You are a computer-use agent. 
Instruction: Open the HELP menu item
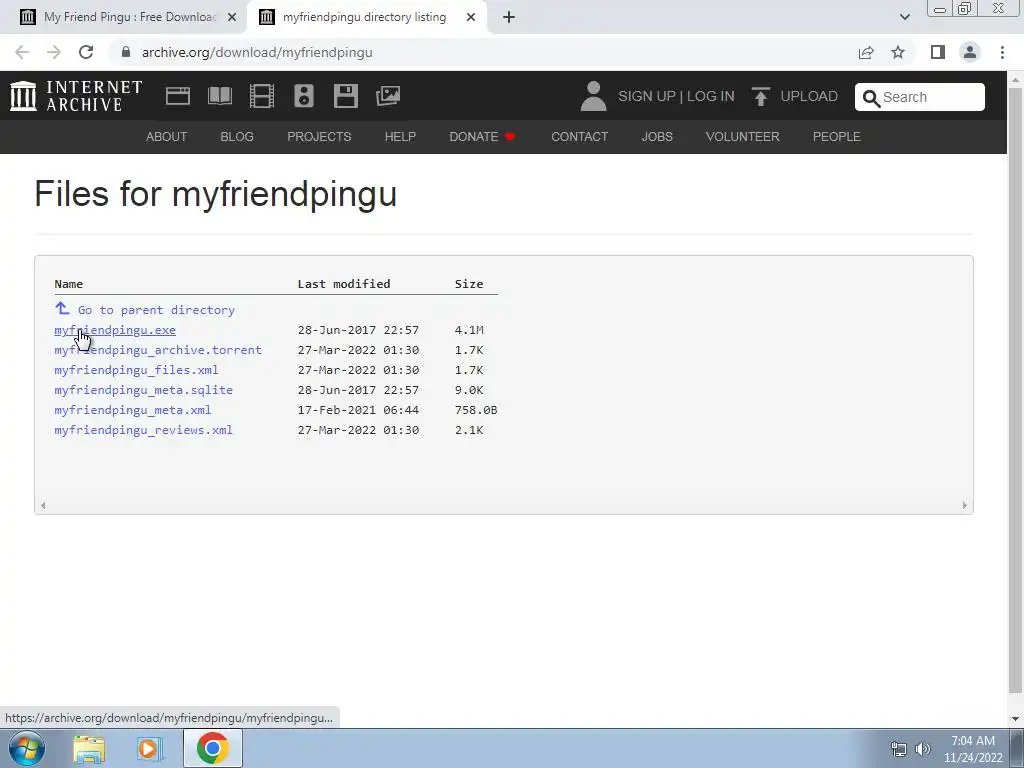tap(400, 137)
